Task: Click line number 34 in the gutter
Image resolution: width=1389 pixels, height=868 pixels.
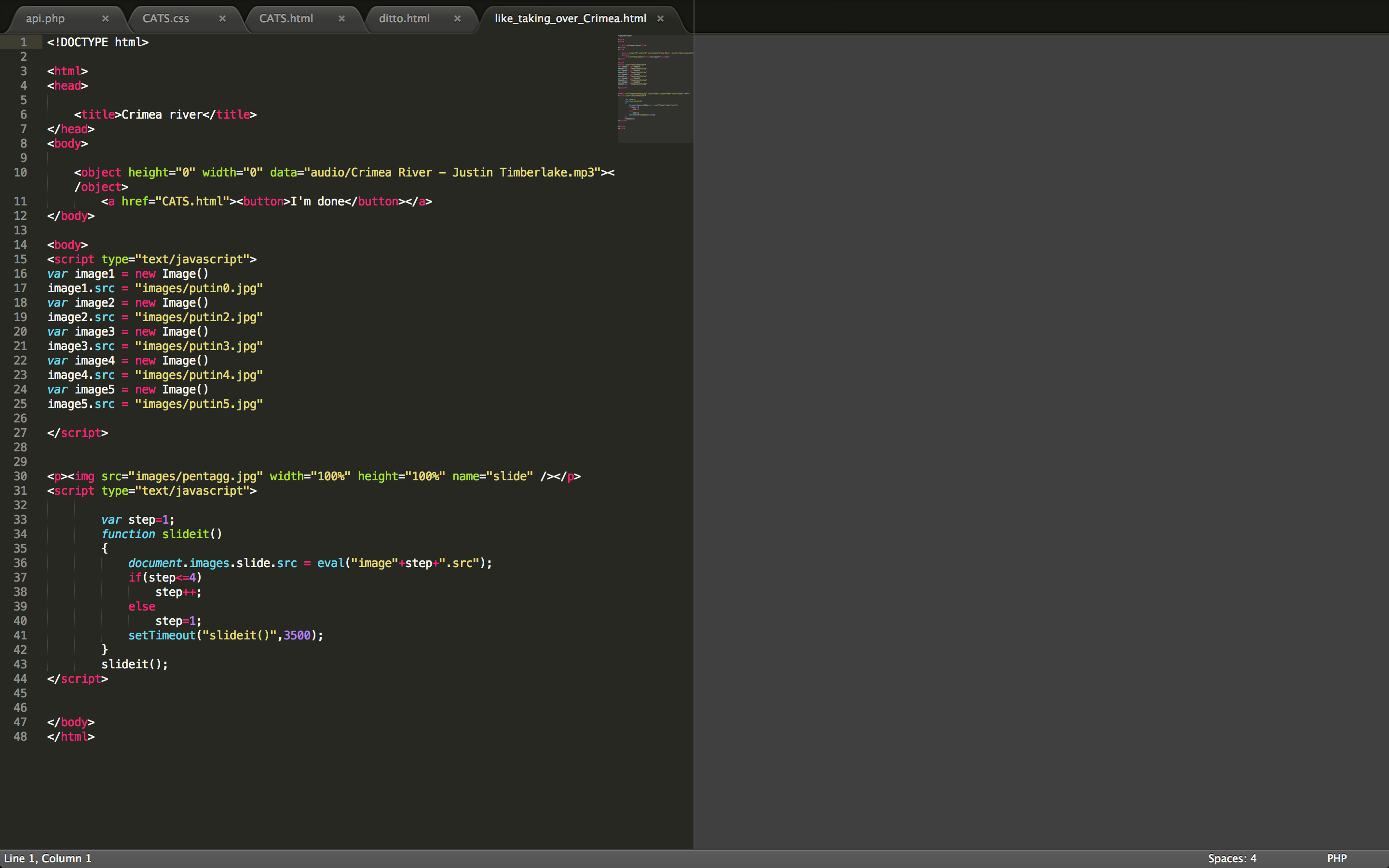Action: point(21,534)
